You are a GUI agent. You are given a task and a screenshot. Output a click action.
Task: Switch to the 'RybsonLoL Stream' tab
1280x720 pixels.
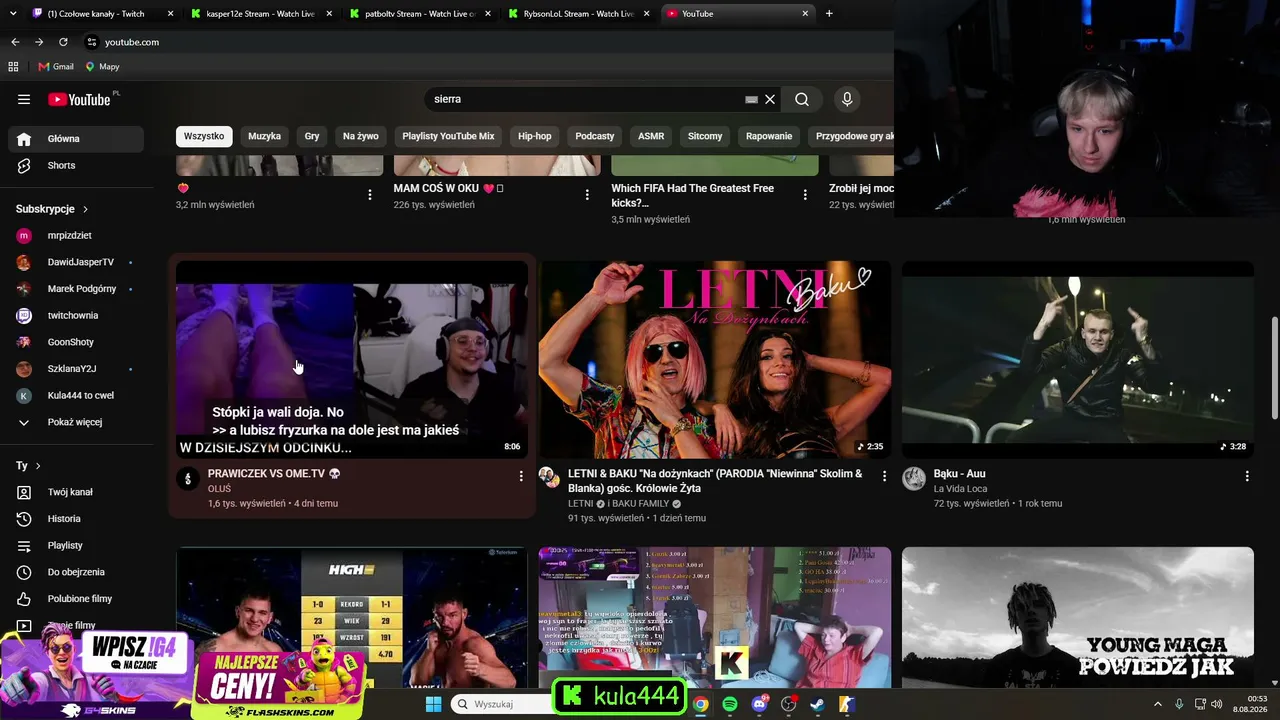579,13
